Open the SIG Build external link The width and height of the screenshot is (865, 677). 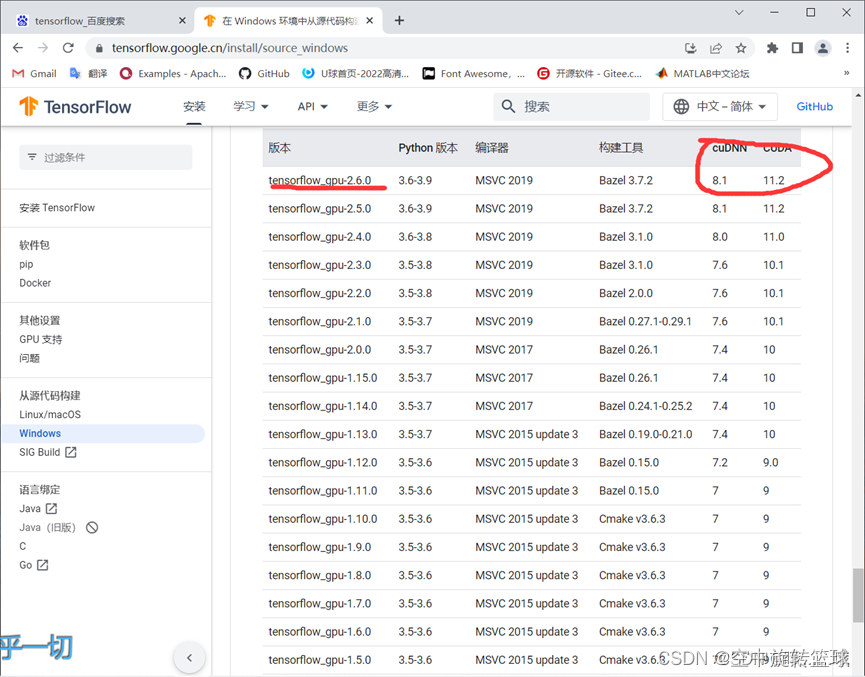point(47,452)
